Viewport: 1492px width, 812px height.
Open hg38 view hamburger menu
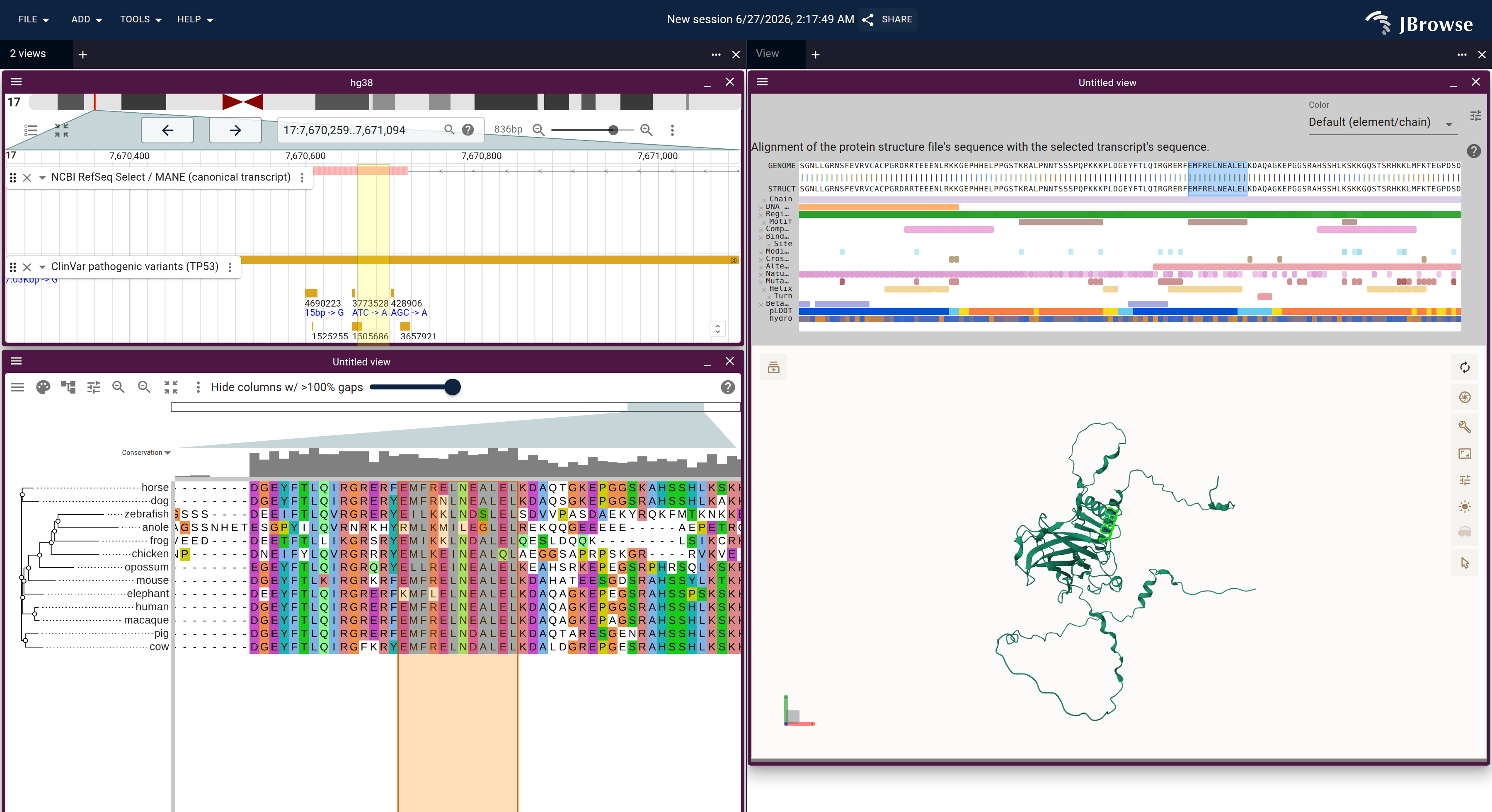(16, 82)
